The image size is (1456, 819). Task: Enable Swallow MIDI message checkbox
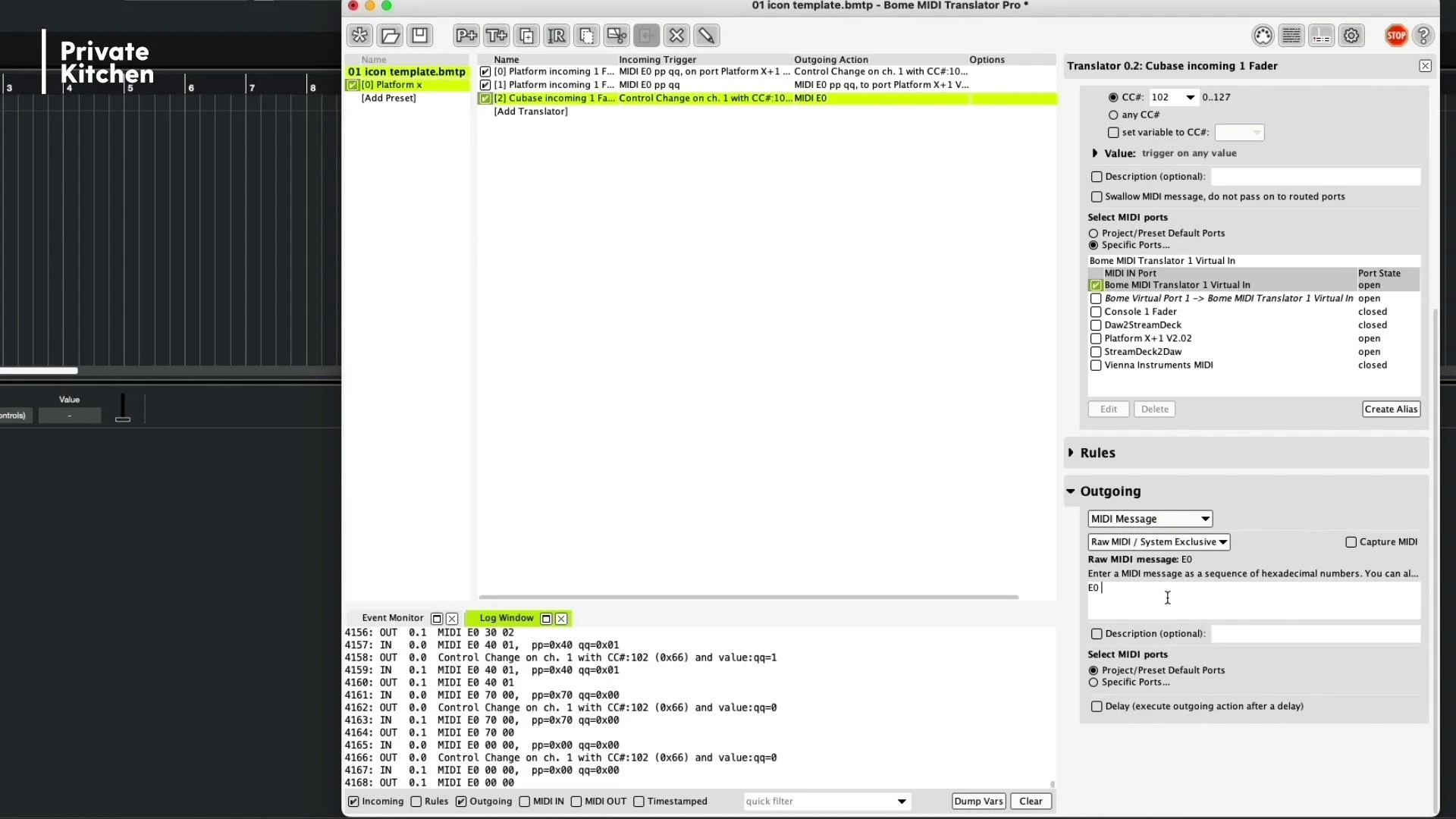(x=1097, y=197)
